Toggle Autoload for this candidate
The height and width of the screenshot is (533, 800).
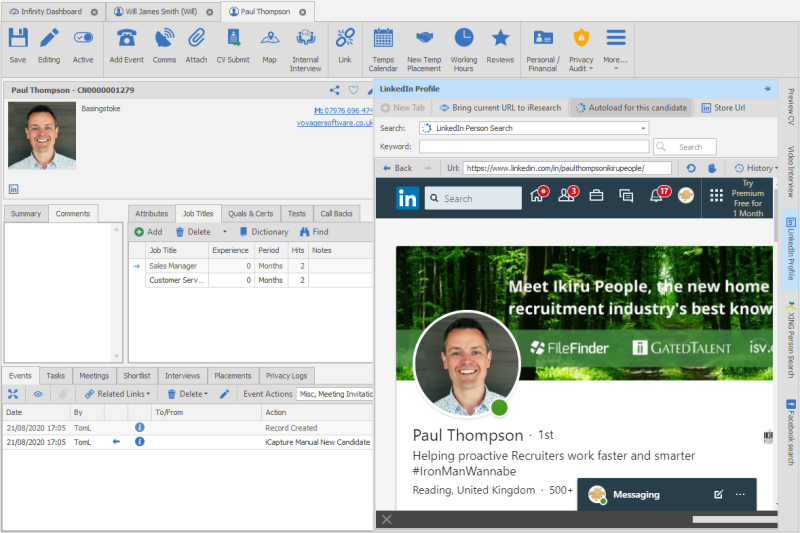(x=629, y=107)
